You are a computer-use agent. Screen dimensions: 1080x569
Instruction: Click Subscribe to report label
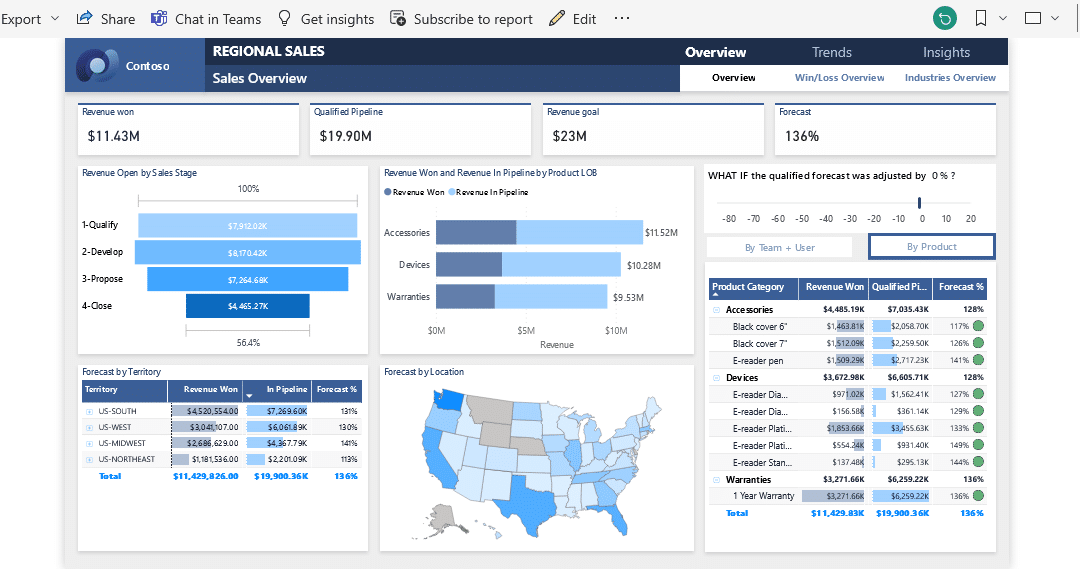click(472, 19)
